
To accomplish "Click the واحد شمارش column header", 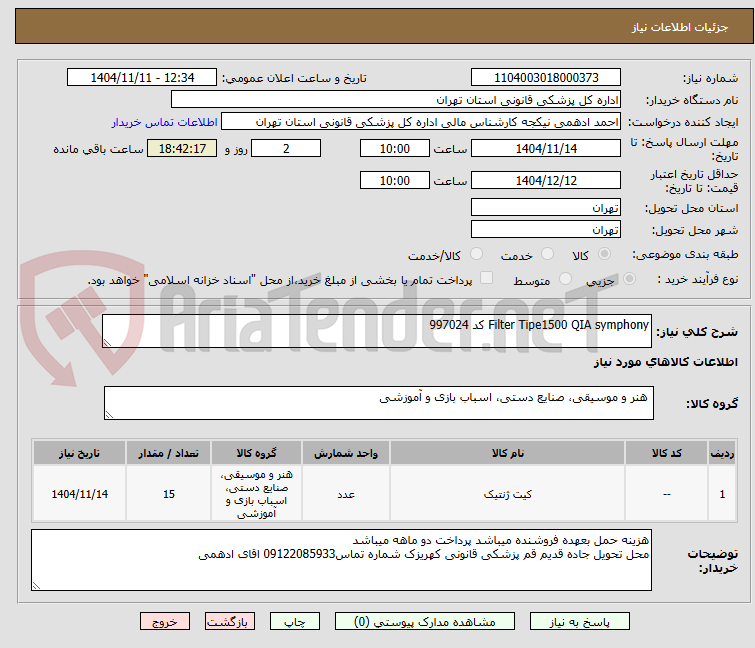I will (346, 453).
